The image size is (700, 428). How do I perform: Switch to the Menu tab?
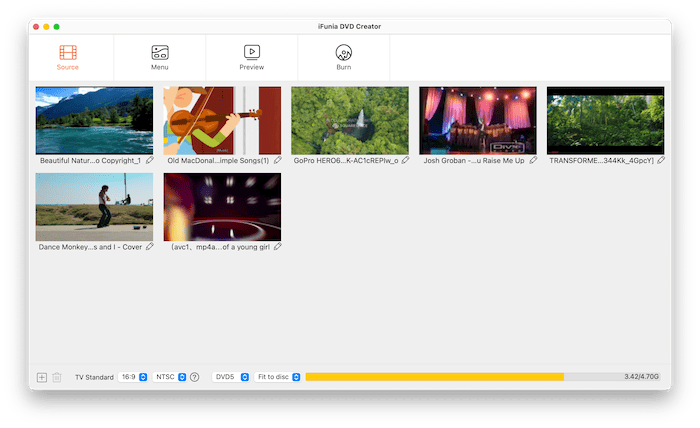tap(160, 57)
